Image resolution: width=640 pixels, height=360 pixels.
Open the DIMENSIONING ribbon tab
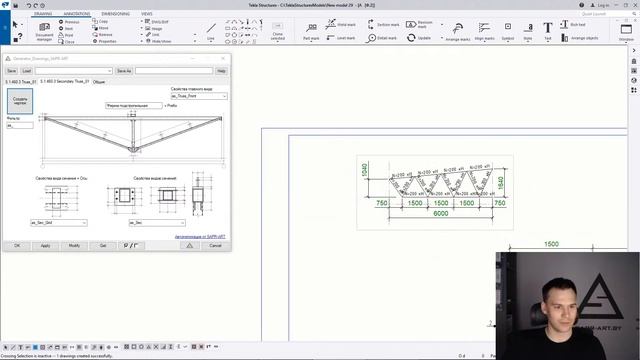click(x=116, y=14)
